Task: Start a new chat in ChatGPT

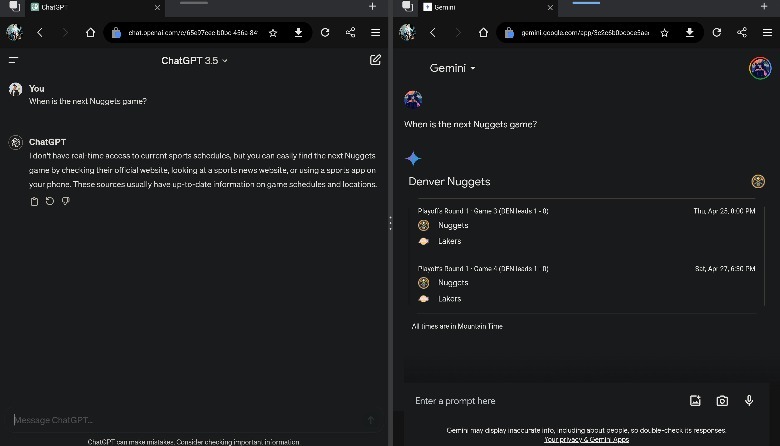Action: pyautogui.click(x=375, y=60)
